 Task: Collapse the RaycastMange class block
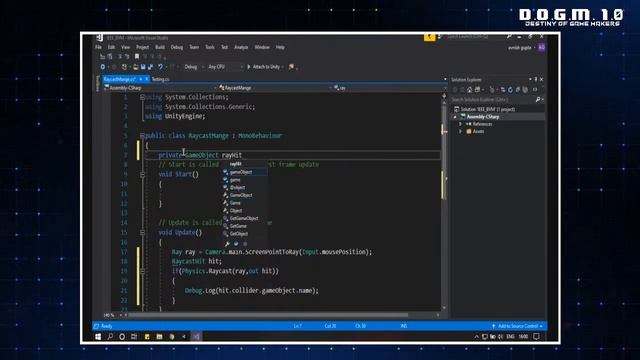(x=142, y=136)
